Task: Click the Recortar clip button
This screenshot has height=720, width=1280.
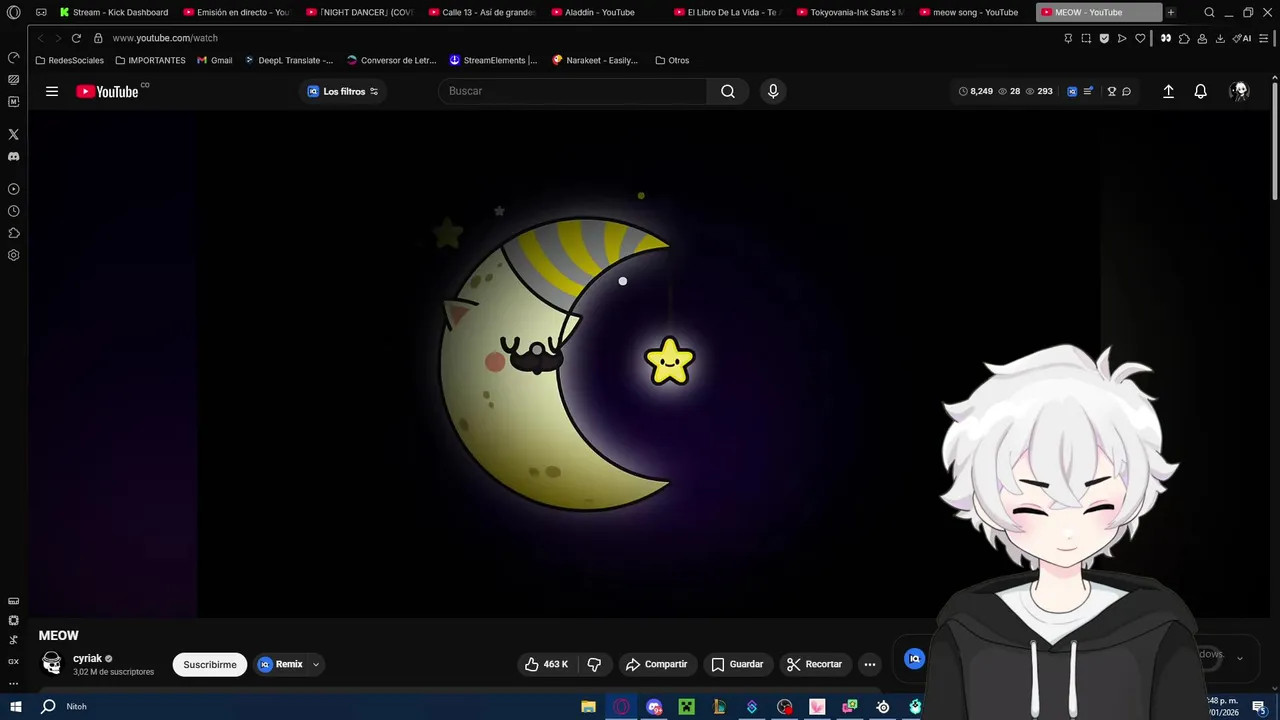Action: coord(815,664)
